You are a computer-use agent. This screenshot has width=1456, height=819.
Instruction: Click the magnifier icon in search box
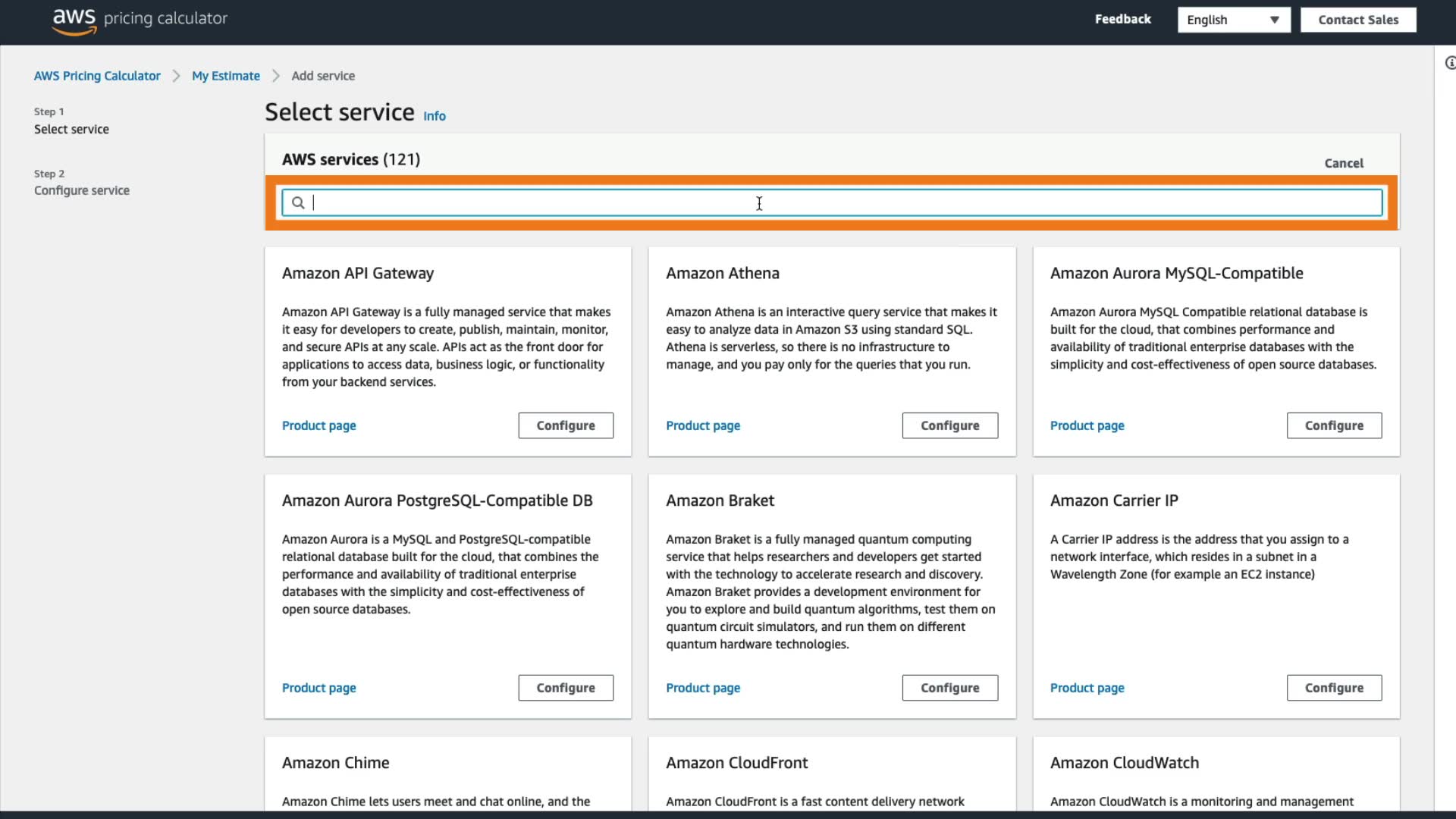298,202
